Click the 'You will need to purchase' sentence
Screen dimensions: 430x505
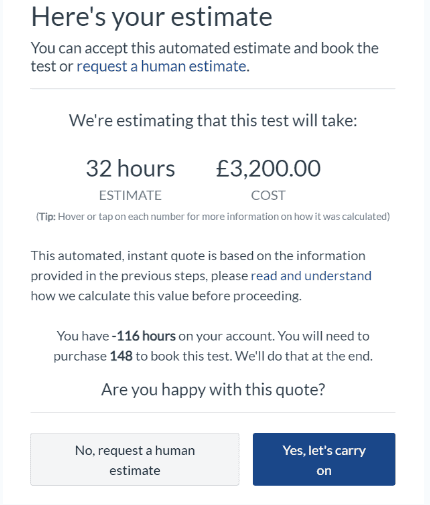[213, 346]
